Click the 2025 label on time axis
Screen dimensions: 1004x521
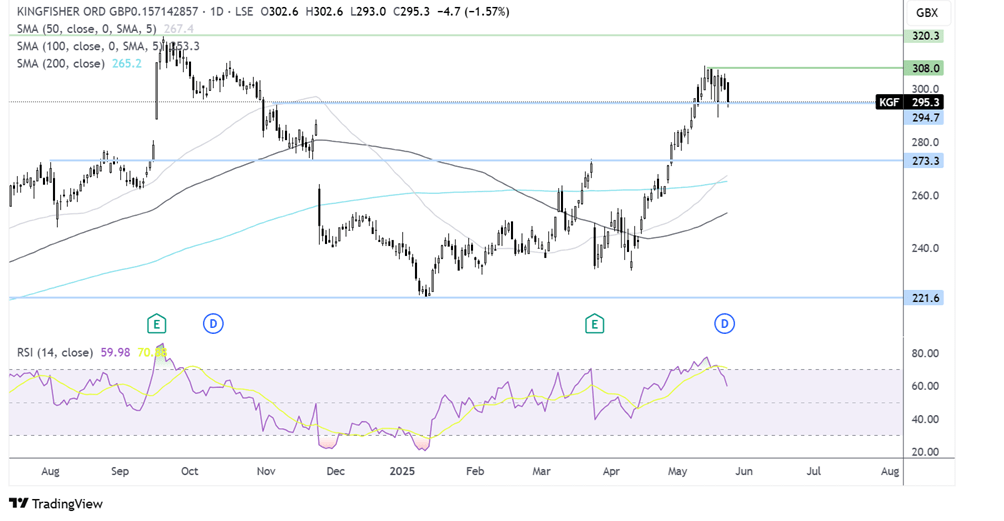click(402, 471)
